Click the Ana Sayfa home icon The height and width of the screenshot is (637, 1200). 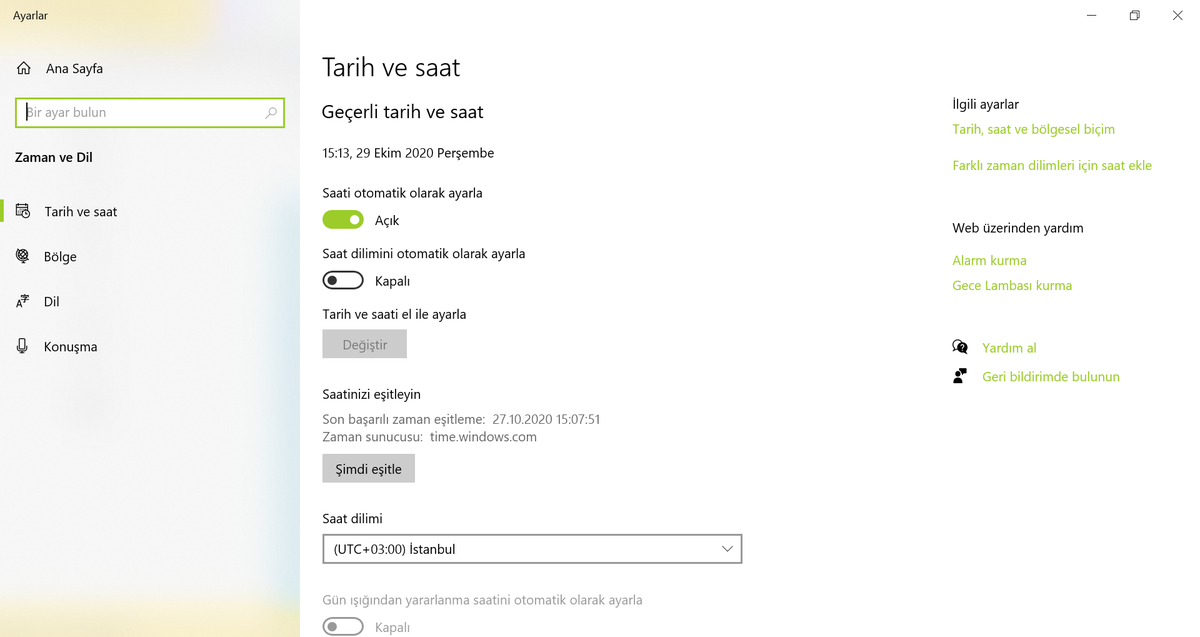pyautogui.click(x=24, y=69)
